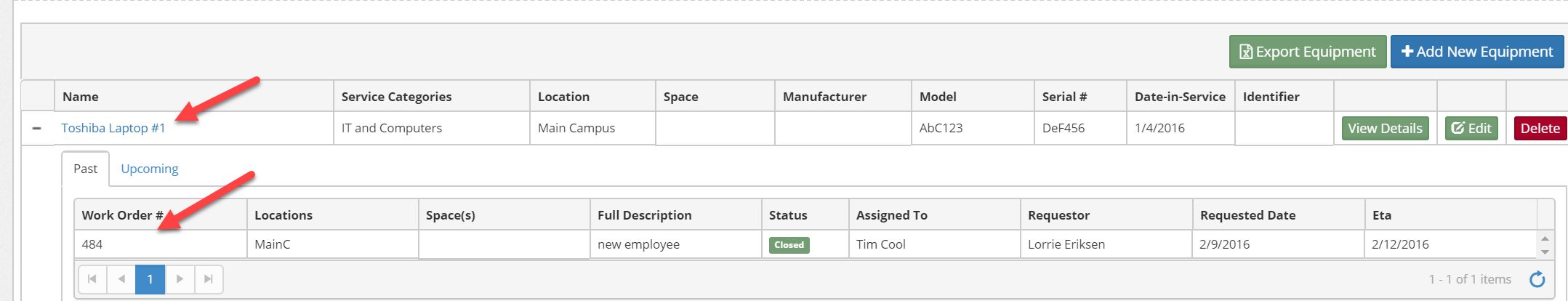Delete the Toshiba Laptop #1 row
1568x301 pixels.
coord(1540,128)
